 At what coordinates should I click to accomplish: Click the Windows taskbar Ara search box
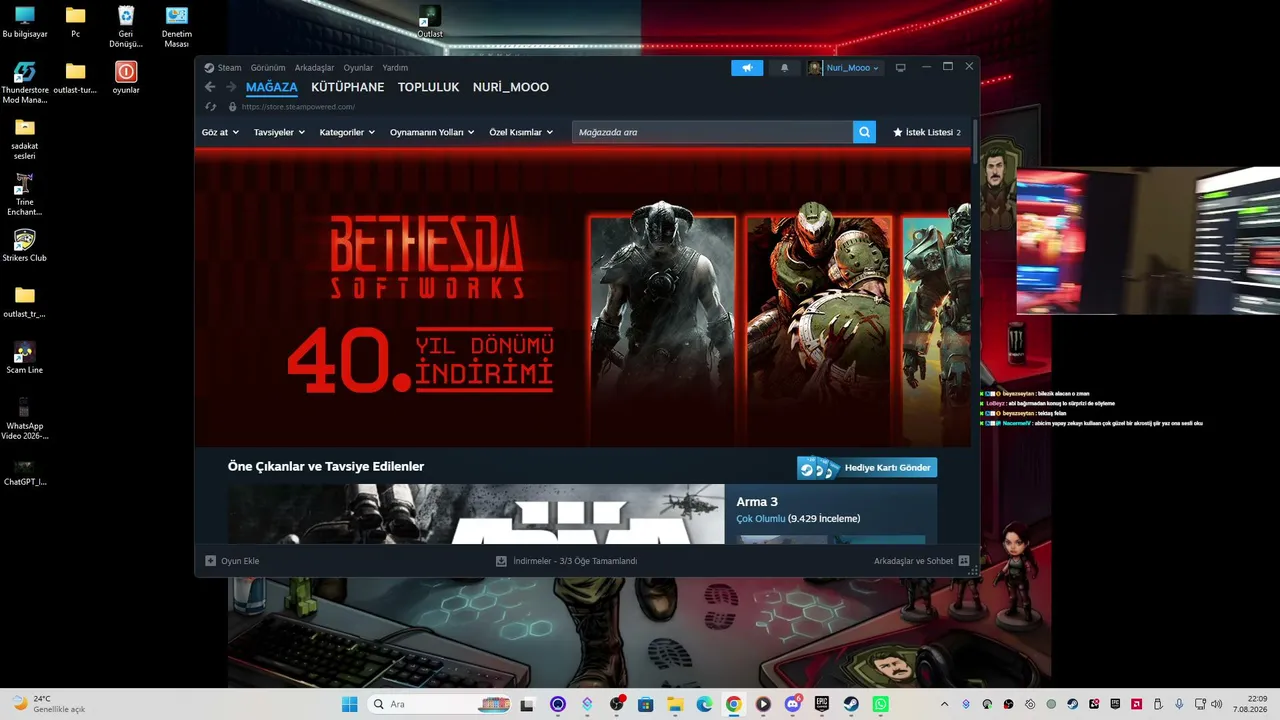click(x=439, y=704)
